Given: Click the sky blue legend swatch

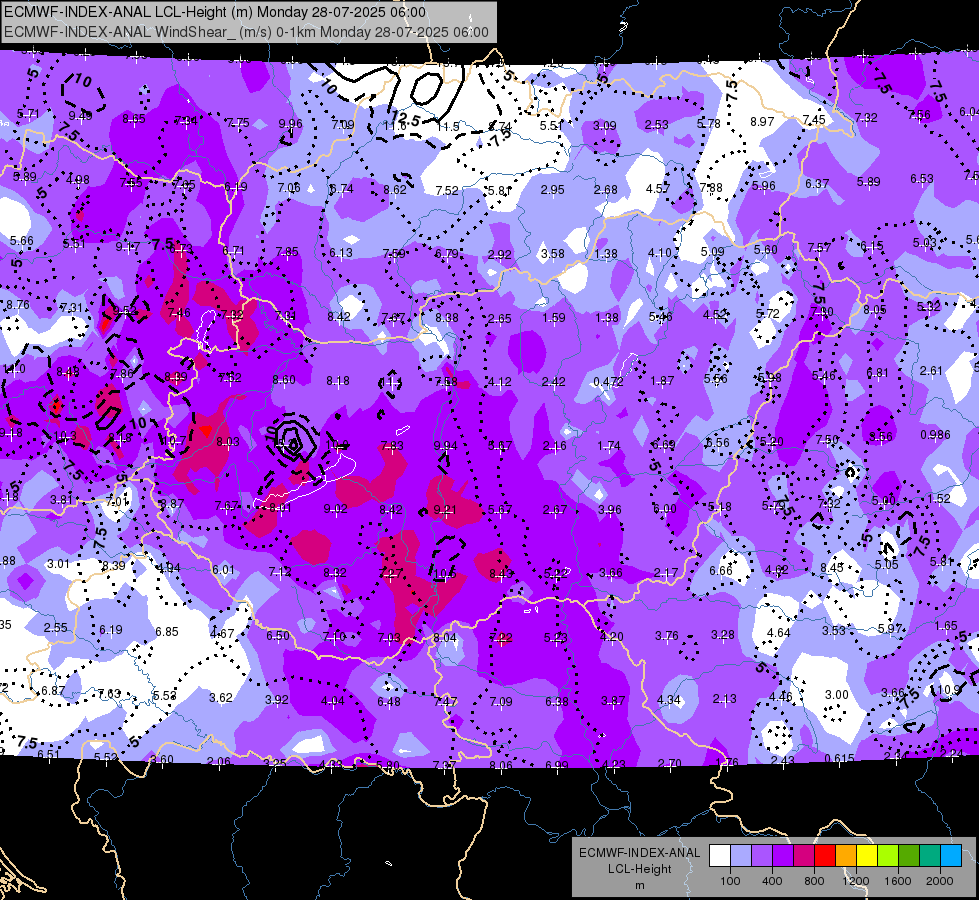Looking at the screenshot, I should point(951,856).
